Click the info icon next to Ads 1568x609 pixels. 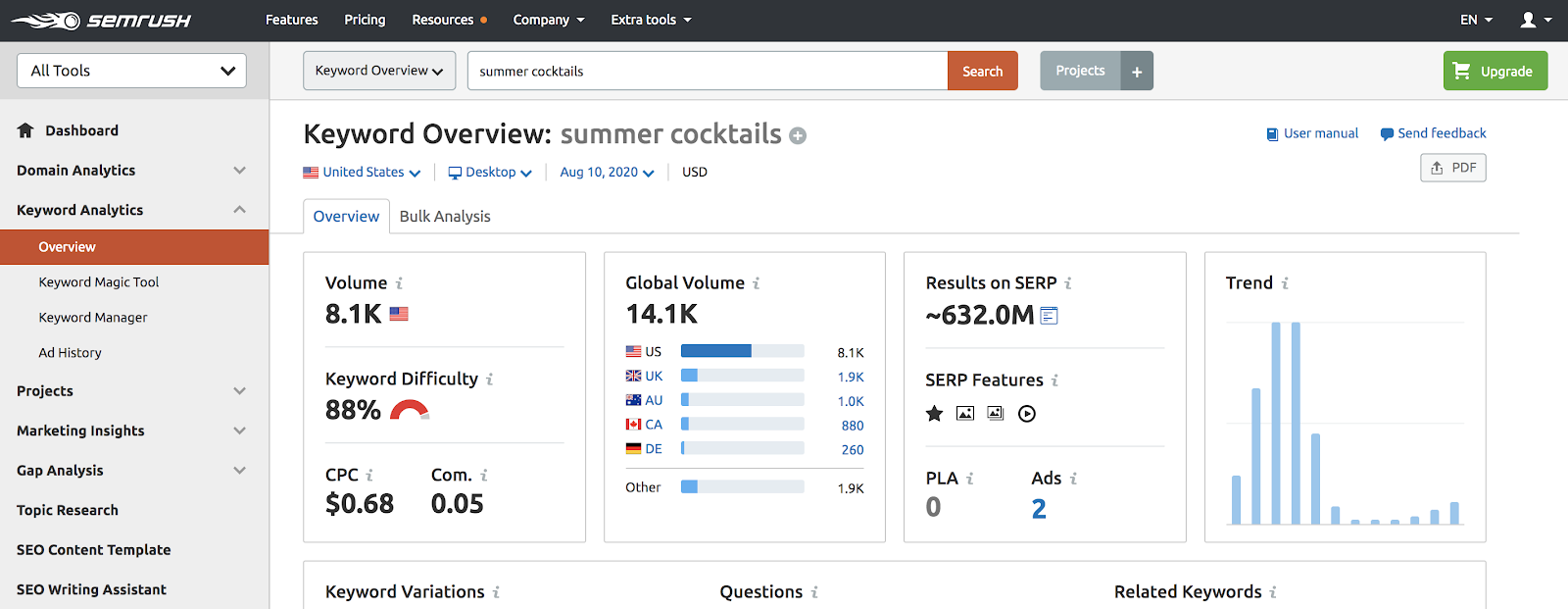tap(1073, 479)
